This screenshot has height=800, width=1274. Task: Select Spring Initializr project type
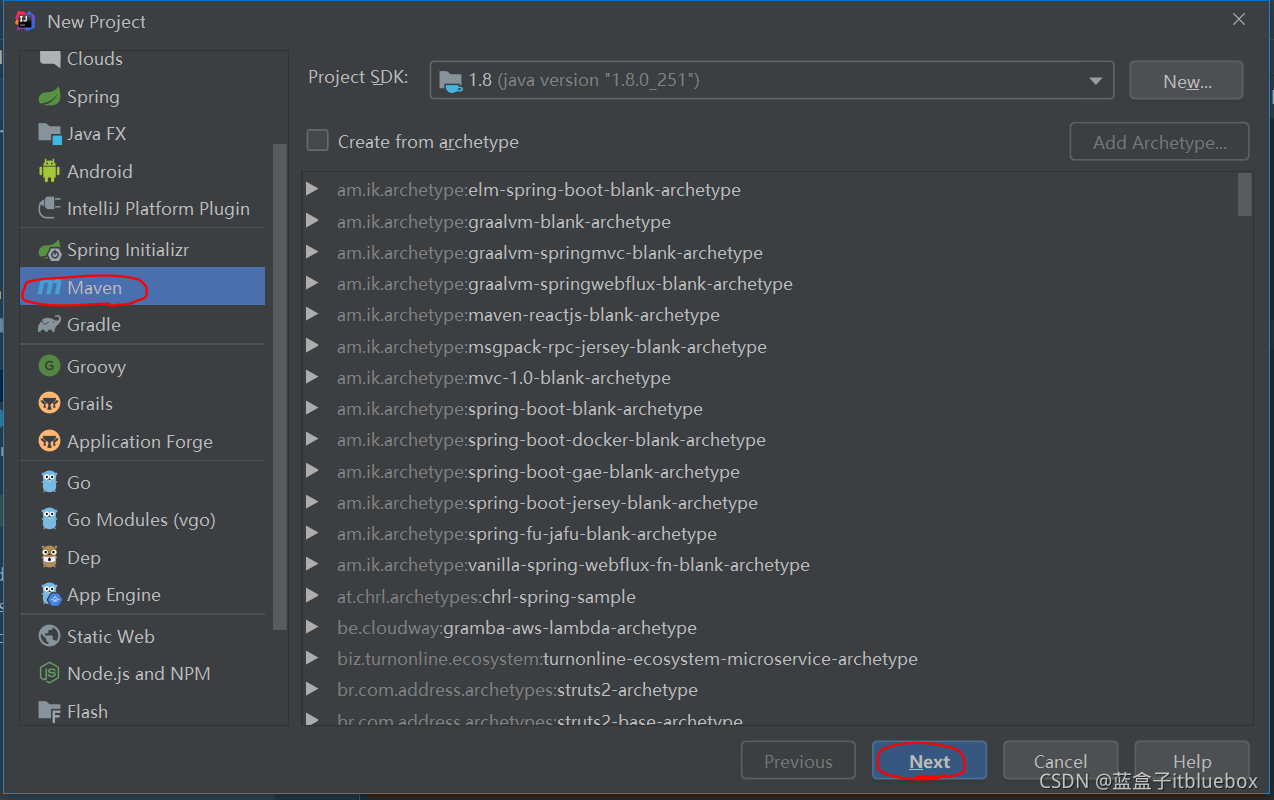[x=143, y=250]
